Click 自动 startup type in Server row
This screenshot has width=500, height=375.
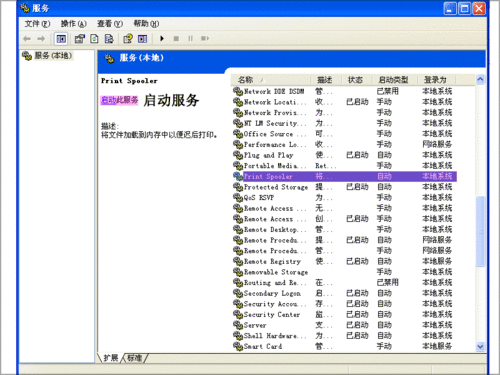click(384, 325)
